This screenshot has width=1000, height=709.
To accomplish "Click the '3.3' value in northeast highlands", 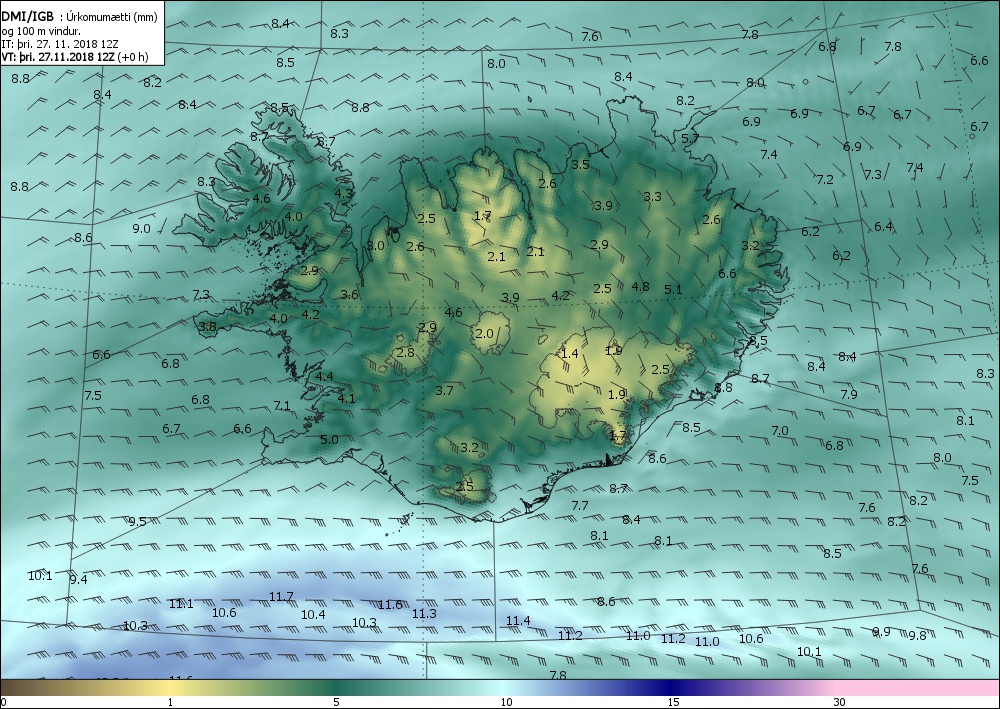I will (652, 196).
